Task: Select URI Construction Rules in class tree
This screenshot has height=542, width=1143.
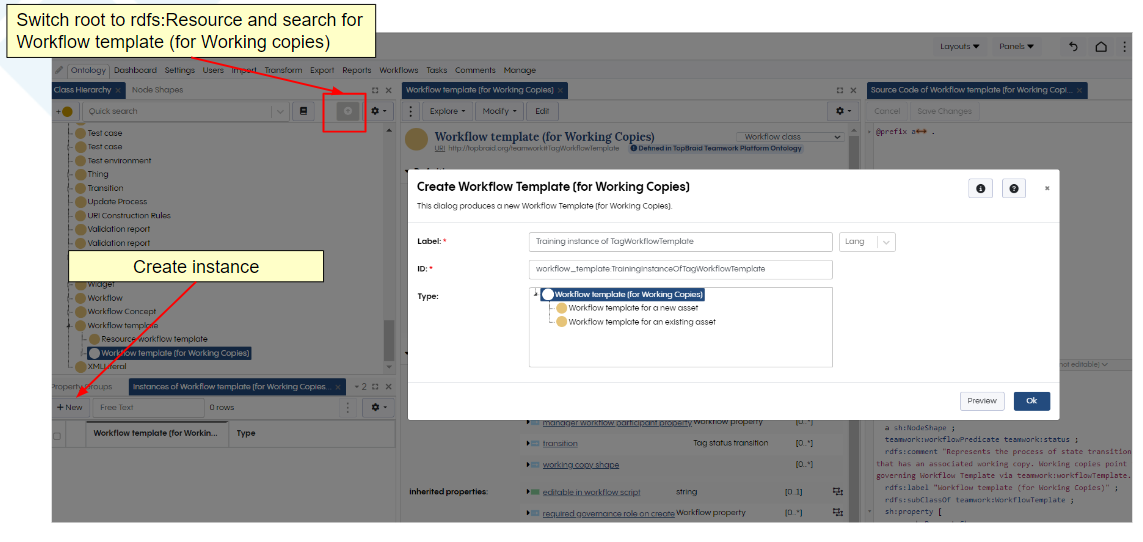Action: coord(128,215)
